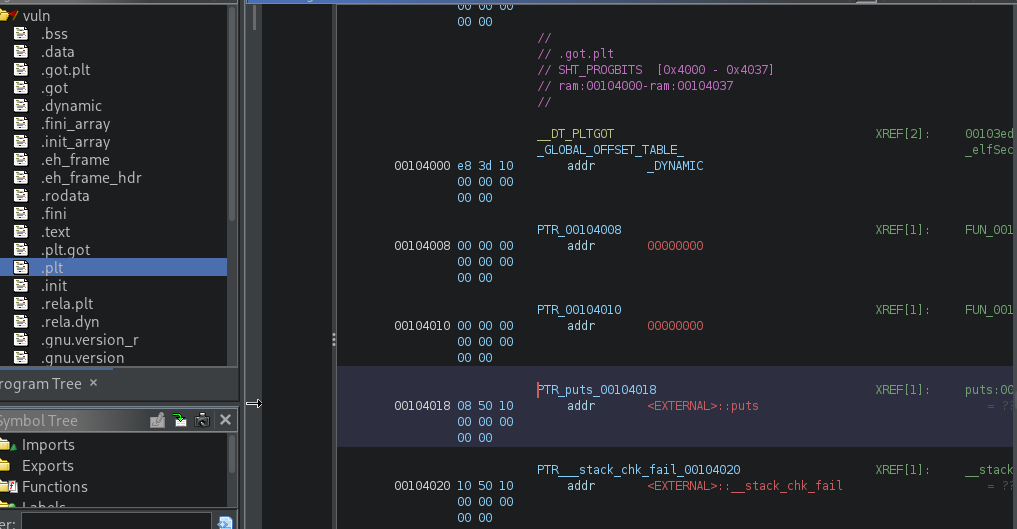Screen dimensions: 1017x529
Task: Click the Imports folder icon
Action: (5, 445)
